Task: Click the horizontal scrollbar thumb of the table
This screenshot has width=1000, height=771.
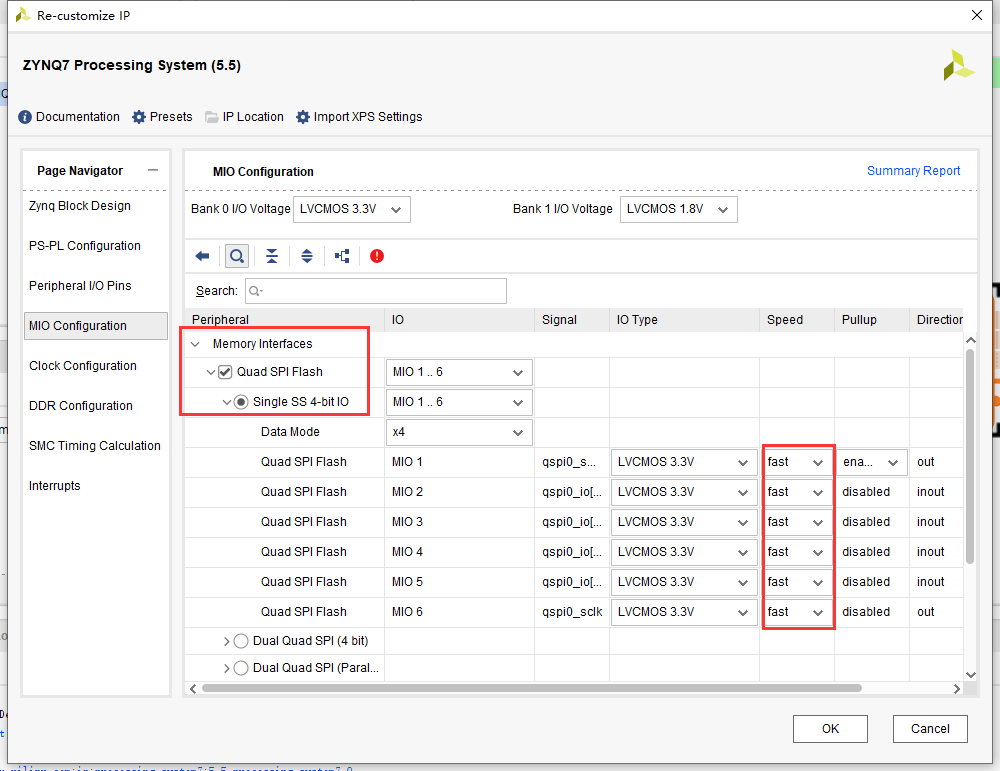Action: pyautogui.click(x=532, y=688)
